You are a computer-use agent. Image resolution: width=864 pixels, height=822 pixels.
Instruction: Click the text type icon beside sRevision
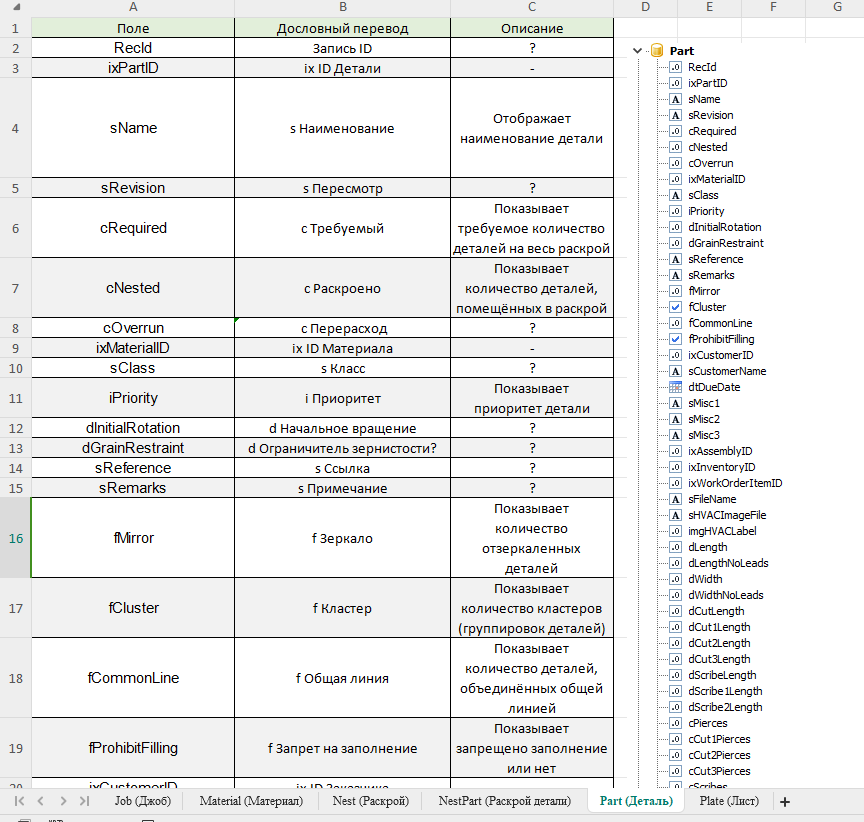(676, 115)
